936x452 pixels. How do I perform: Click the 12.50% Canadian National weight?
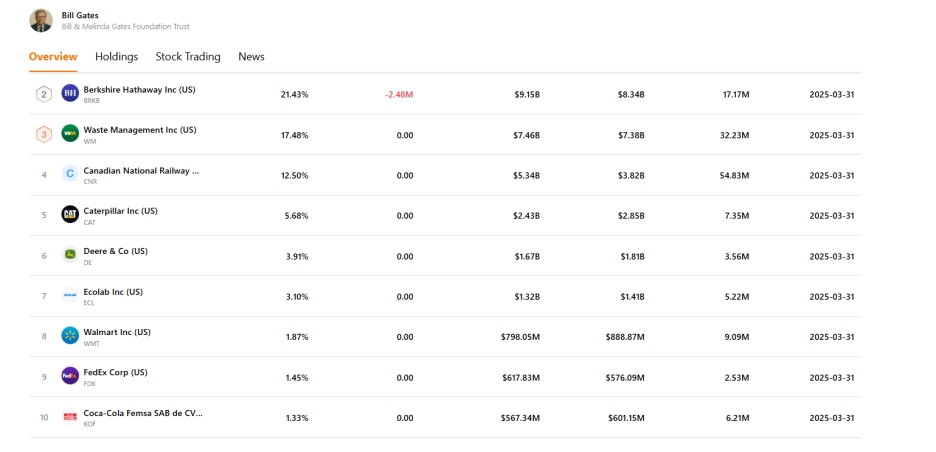294,176
